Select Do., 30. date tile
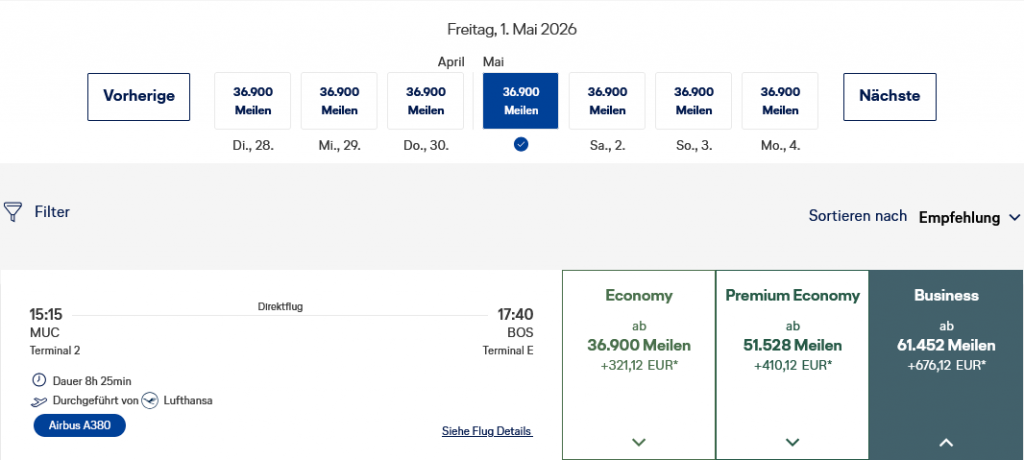1024x460 pixels. coord(425,101)
